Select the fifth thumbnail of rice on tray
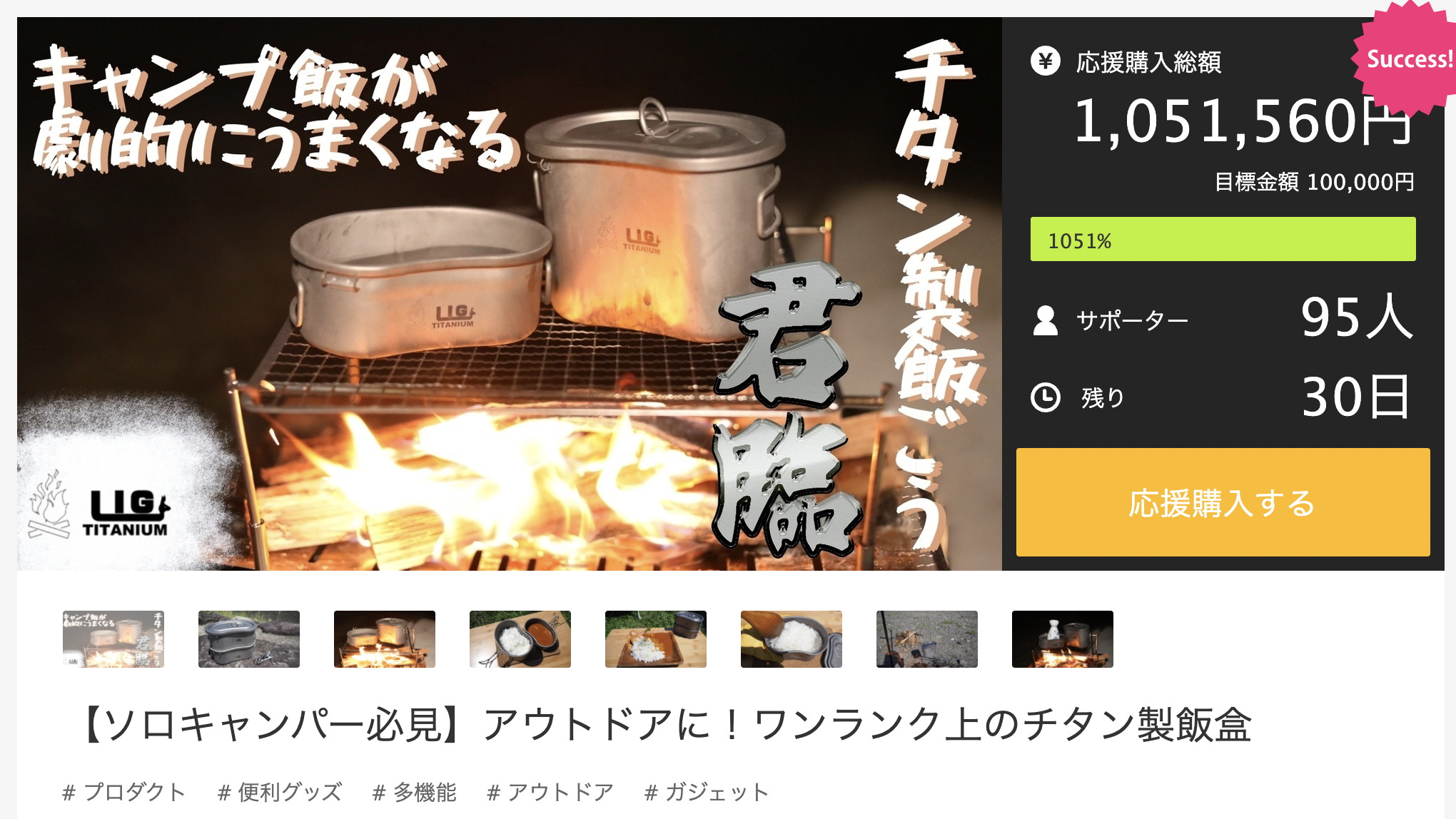The width and height of the screenshot is (1456, 819). [656, 639]
